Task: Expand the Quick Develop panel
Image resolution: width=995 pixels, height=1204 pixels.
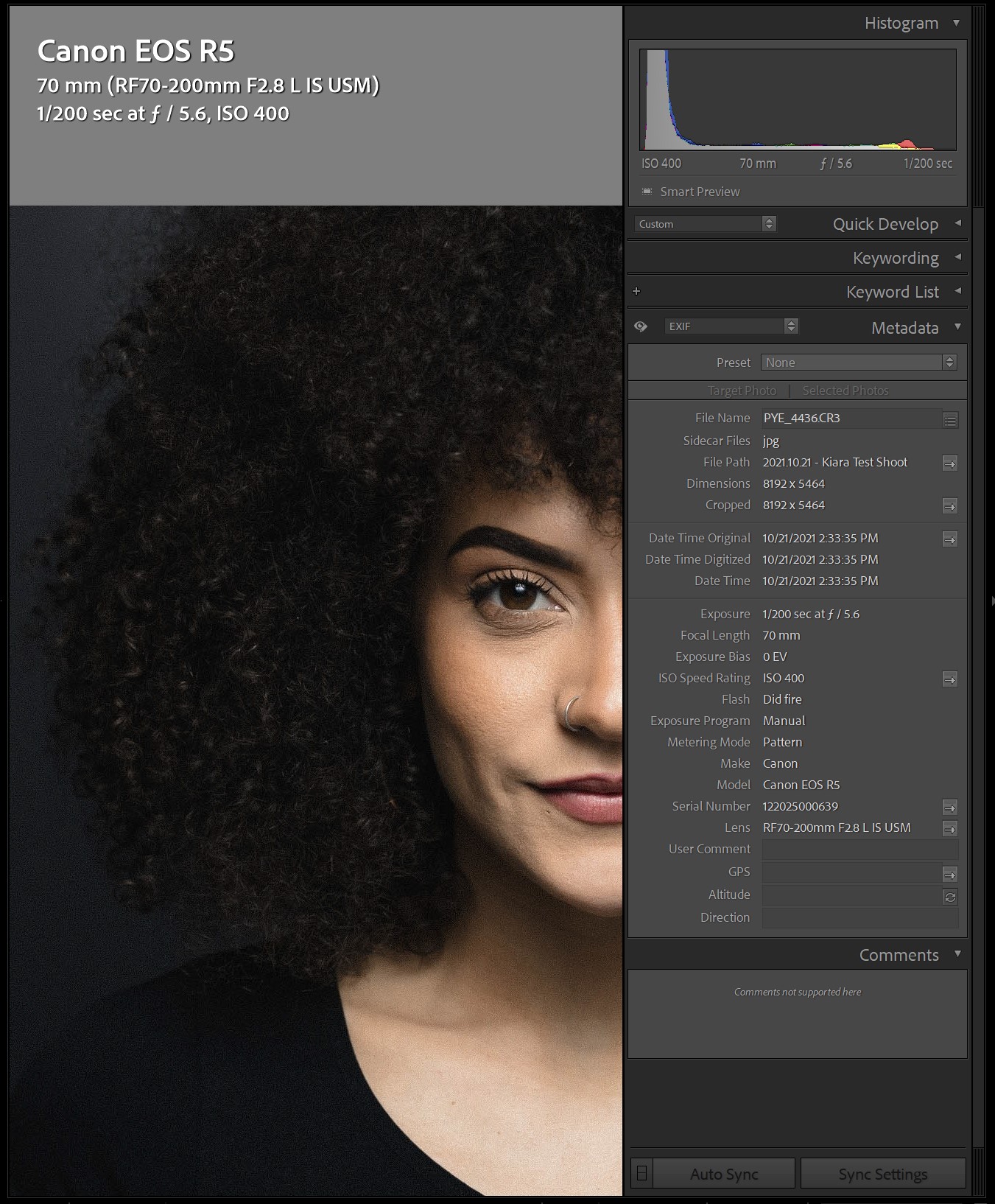Action: (957, 223)
